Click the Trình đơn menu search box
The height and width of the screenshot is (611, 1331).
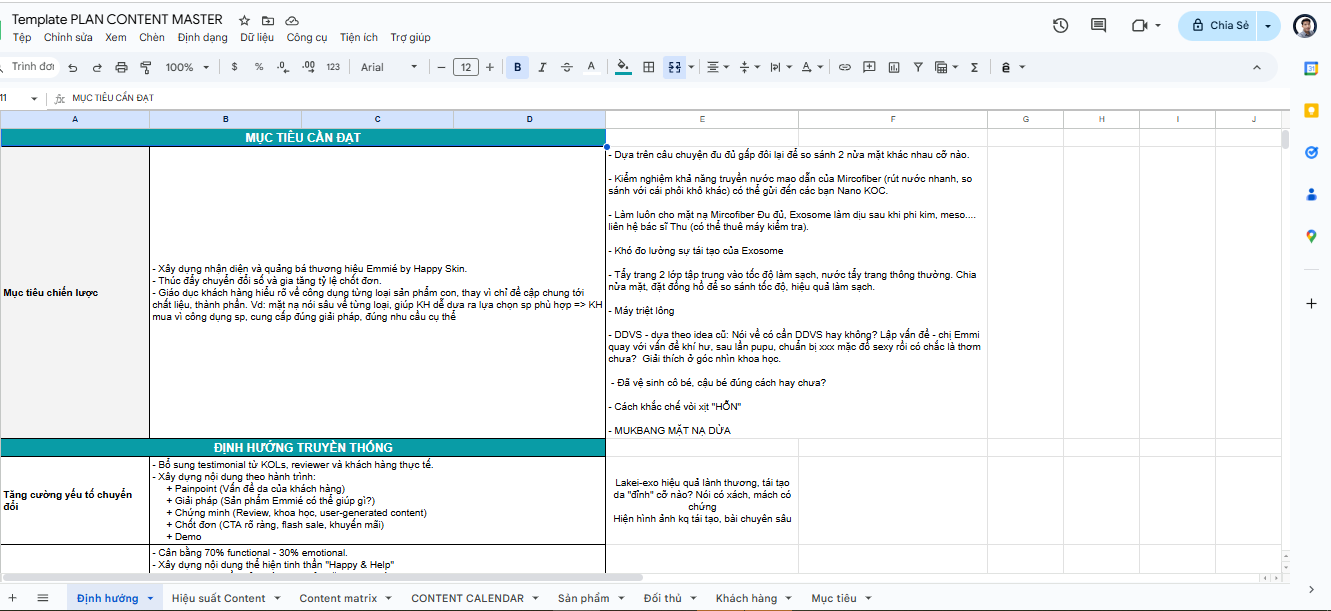[x=30, y=67]
